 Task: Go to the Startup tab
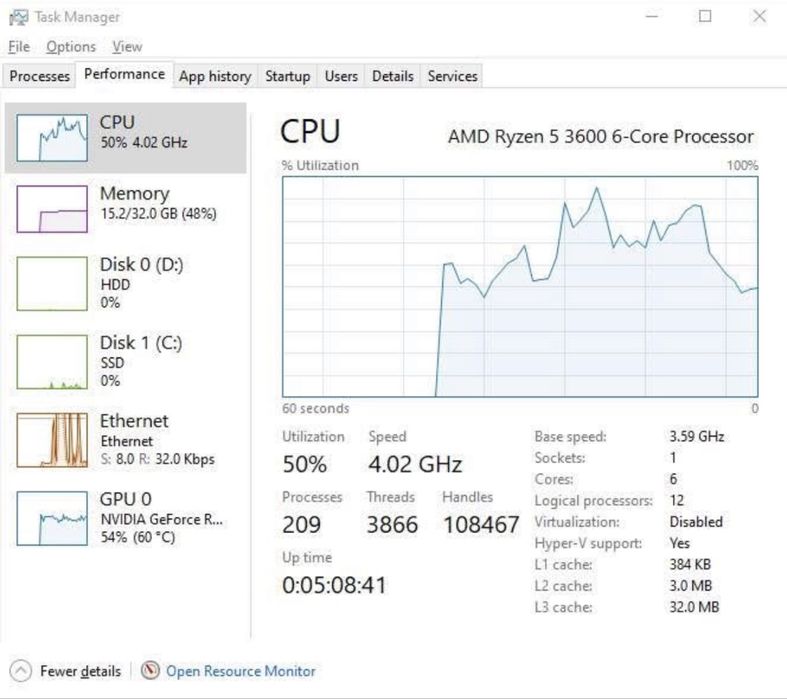pyautogui.click(x=288, y=76)
